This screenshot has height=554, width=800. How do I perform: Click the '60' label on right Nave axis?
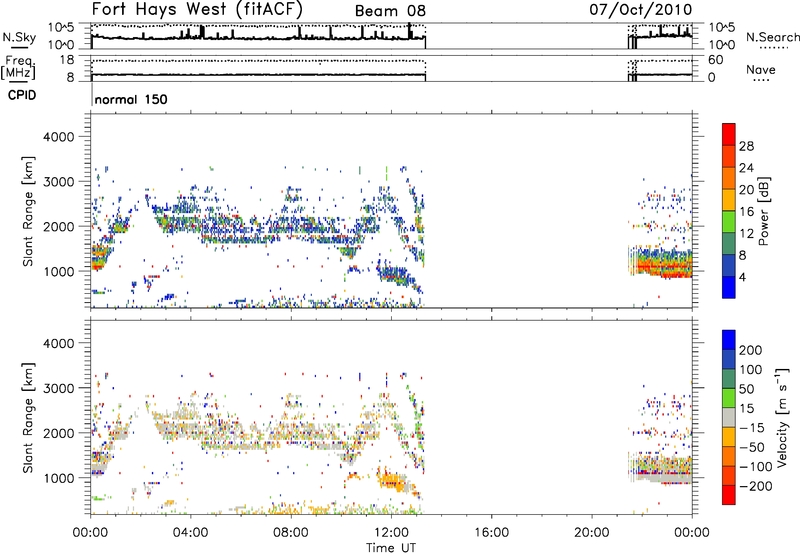(716, 60)
